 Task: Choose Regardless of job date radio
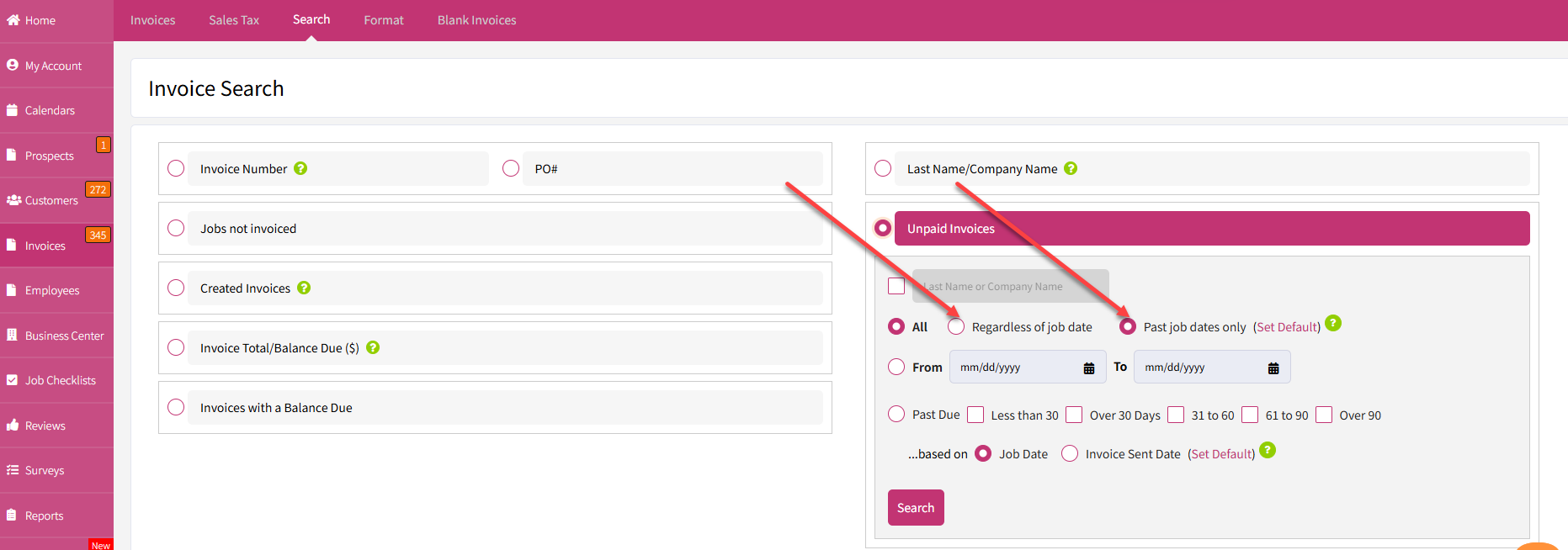(956, 326)
